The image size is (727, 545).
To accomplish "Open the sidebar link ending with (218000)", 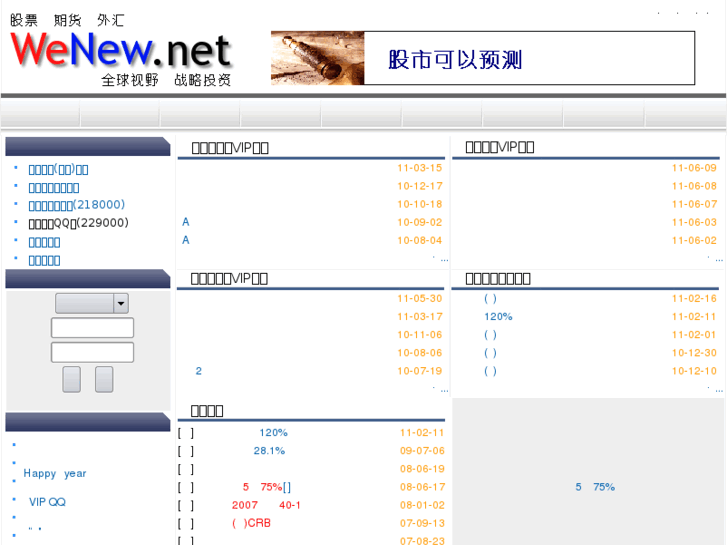I will (x=77, y=205).
